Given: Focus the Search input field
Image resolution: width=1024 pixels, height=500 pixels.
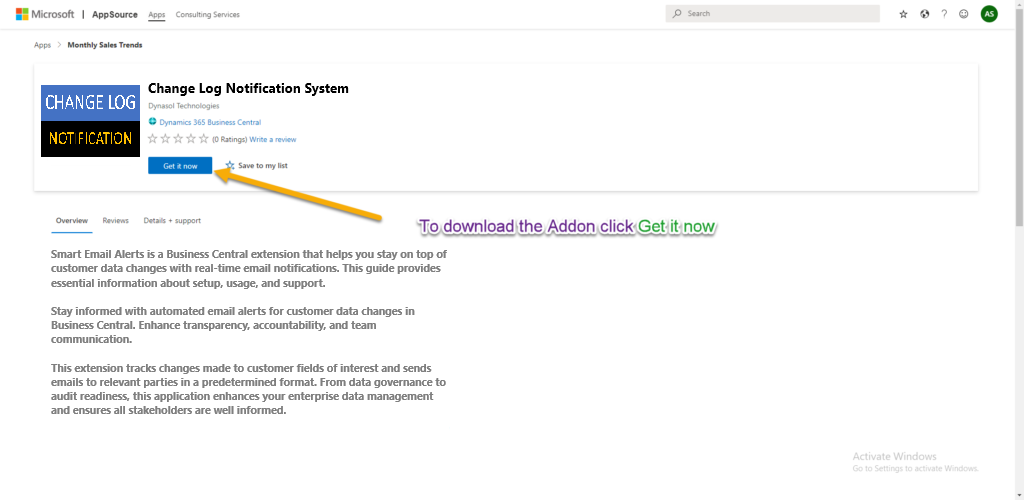Looking at the screenshot, I should tap(780, 14).
